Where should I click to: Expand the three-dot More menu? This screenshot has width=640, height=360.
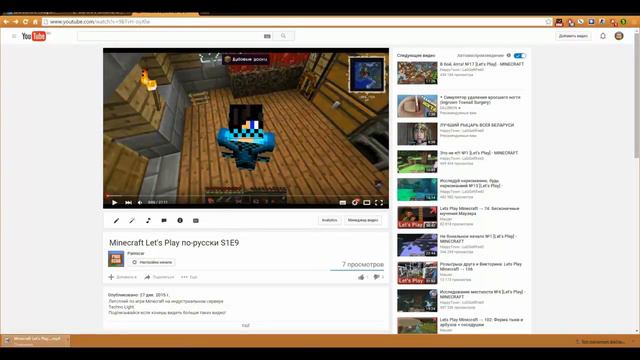[x=189, y=277]
